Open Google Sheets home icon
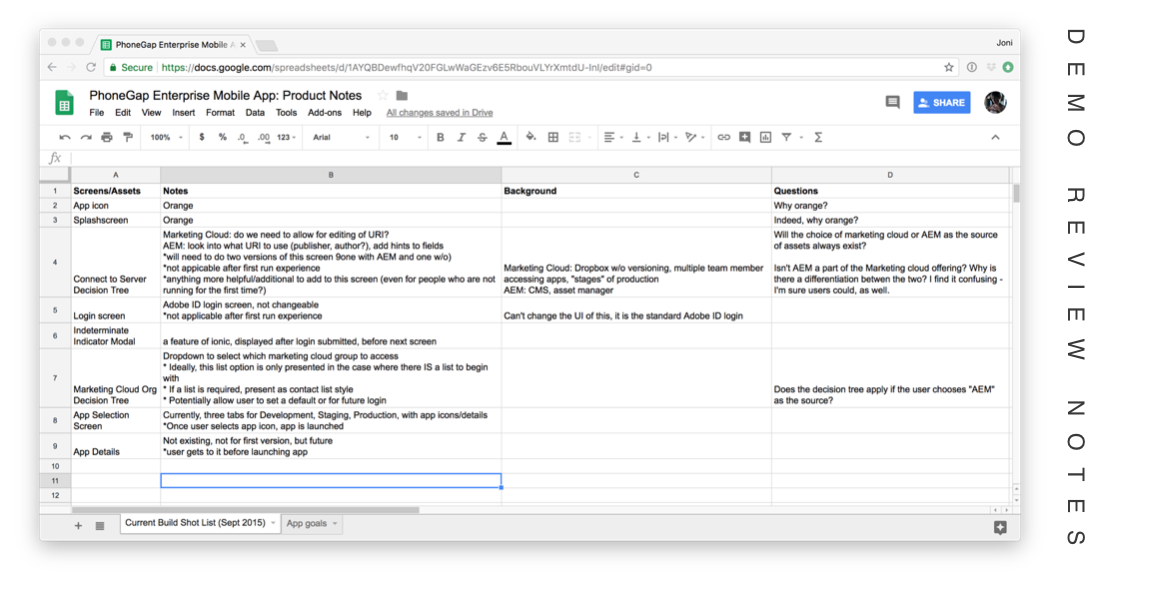The image size is (1150, 612). [x=65, y=103]
